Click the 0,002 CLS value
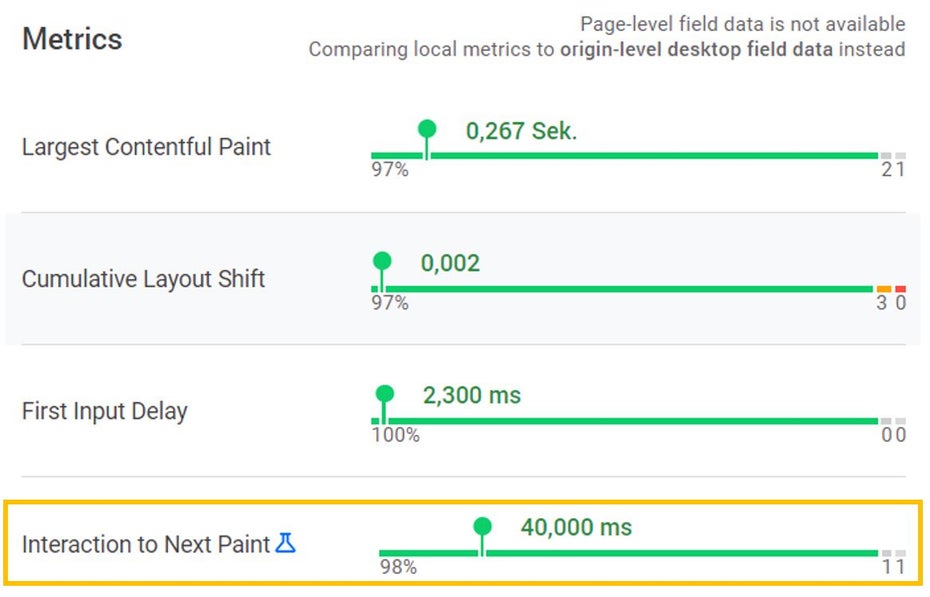The width and height of the screenshot is (930, 597). point(450,264)
